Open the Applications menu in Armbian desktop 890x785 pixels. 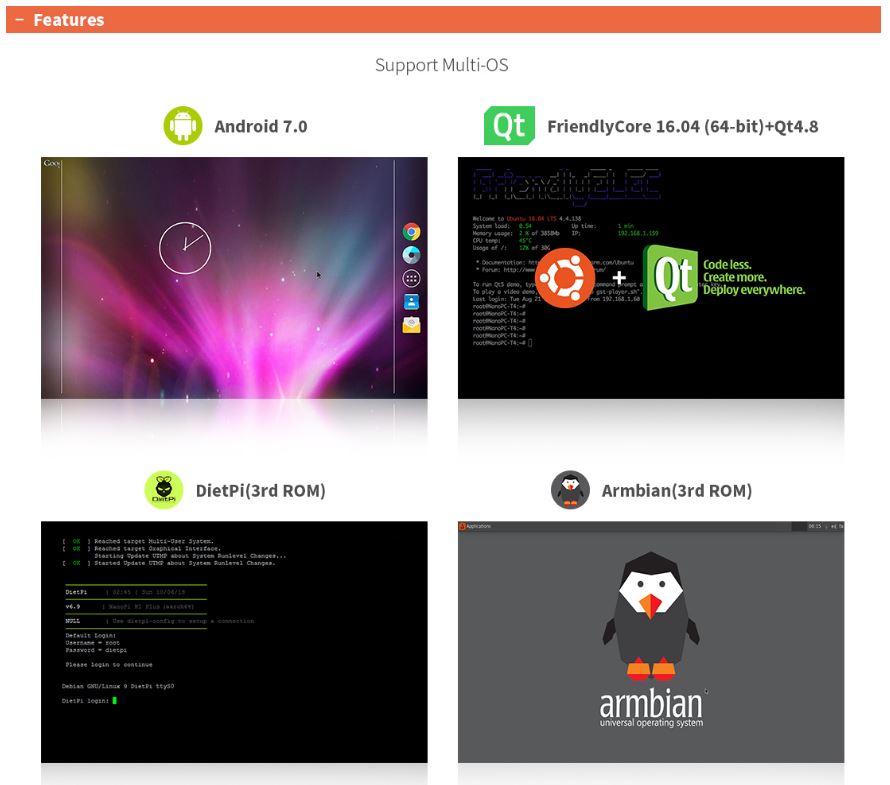(476, 526)
